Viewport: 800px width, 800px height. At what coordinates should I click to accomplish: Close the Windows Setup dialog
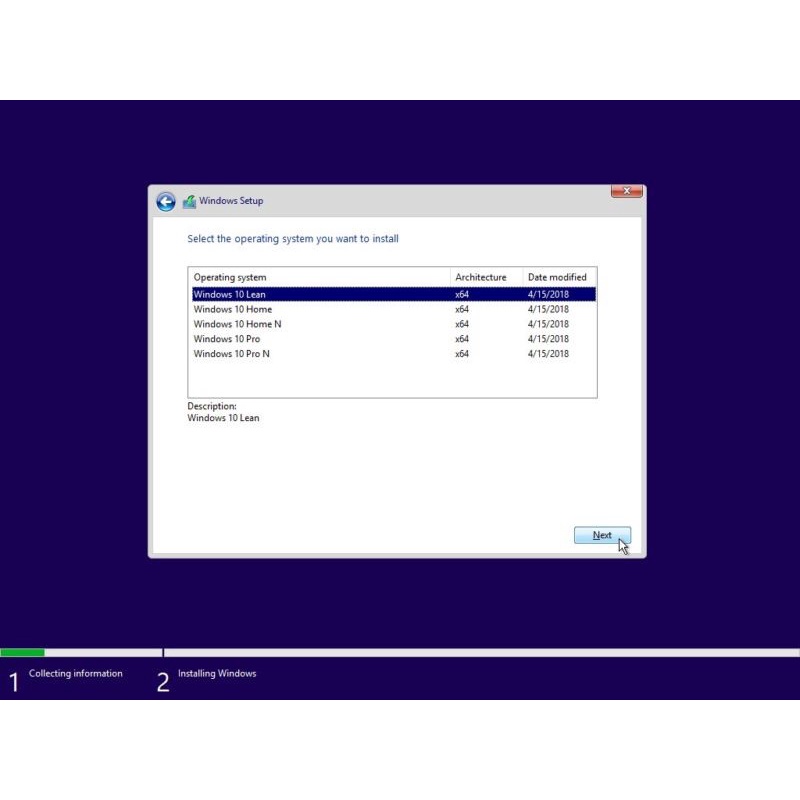click(x=626, y=190)
